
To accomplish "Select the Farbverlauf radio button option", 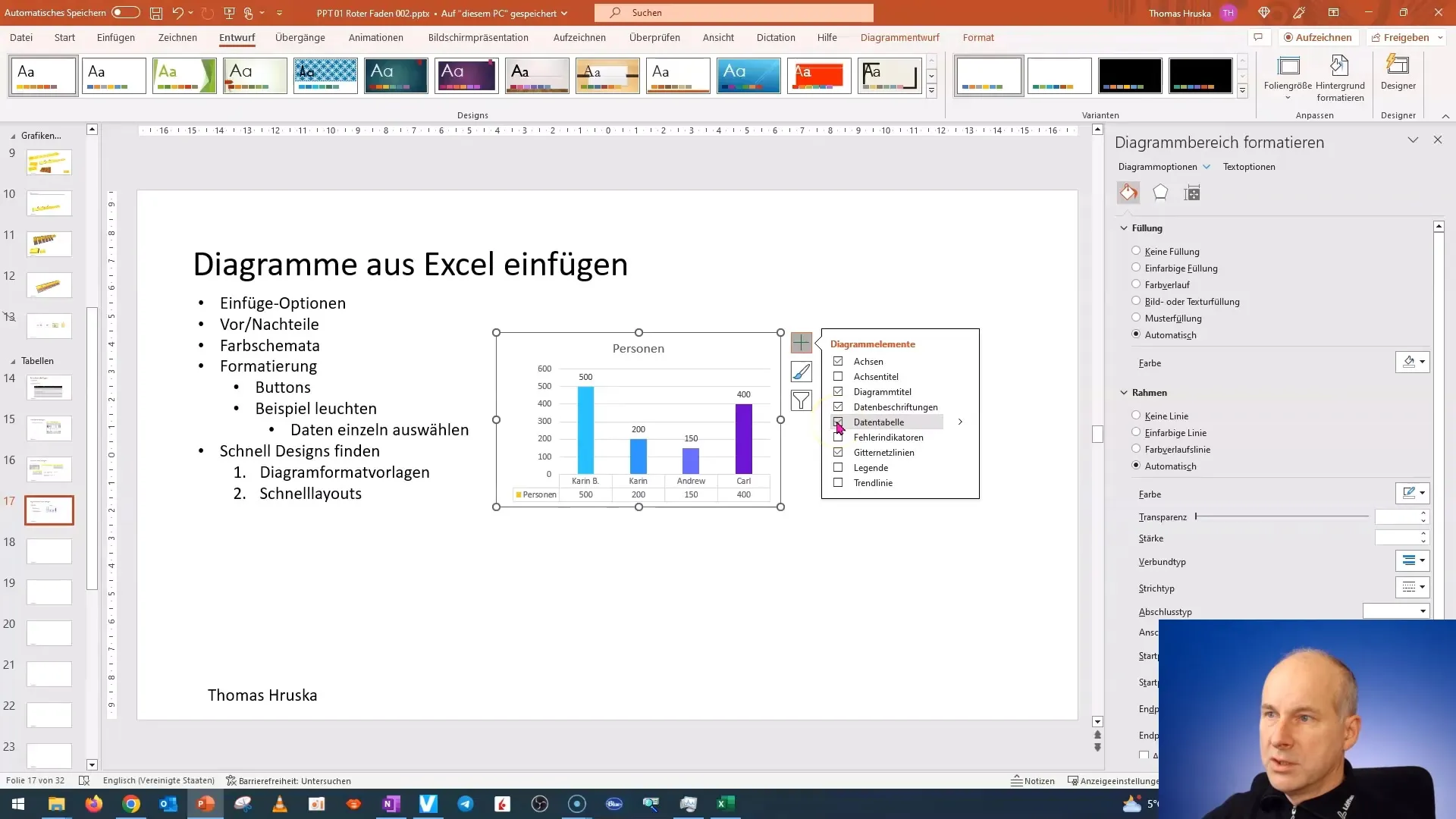I will click(1137, 284).
